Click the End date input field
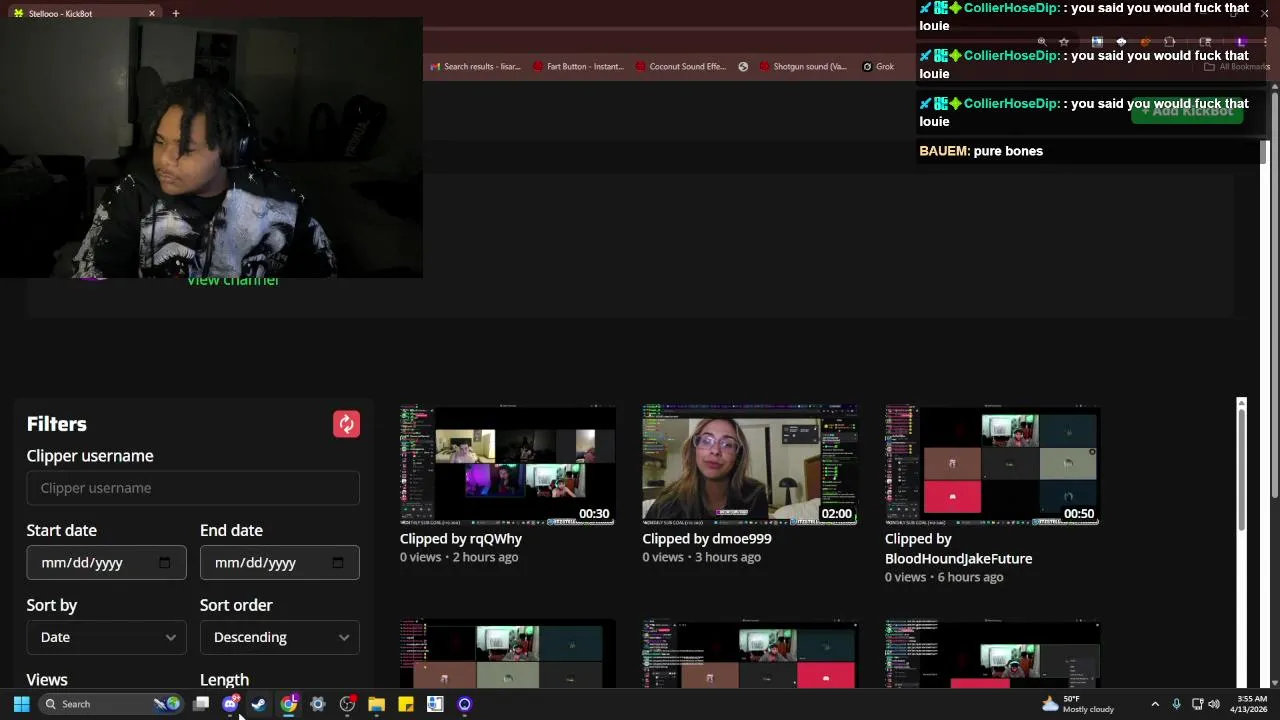This screenshot has width=1280, height=720. (279, 562)
